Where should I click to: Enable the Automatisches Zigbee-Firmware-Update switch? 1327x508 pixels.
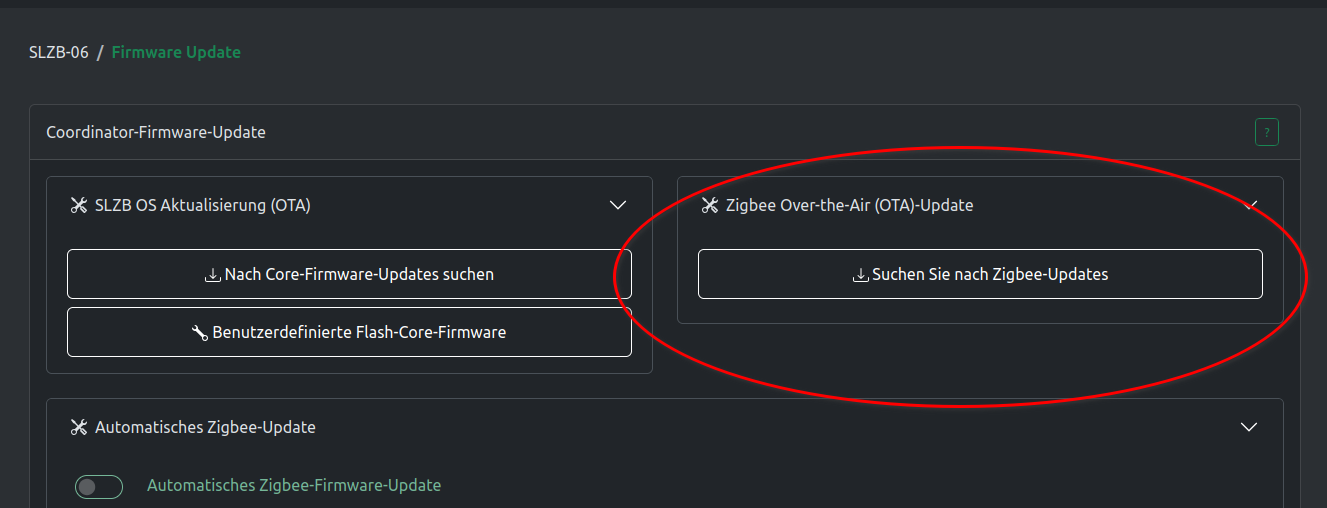click(x=99, y=487)
